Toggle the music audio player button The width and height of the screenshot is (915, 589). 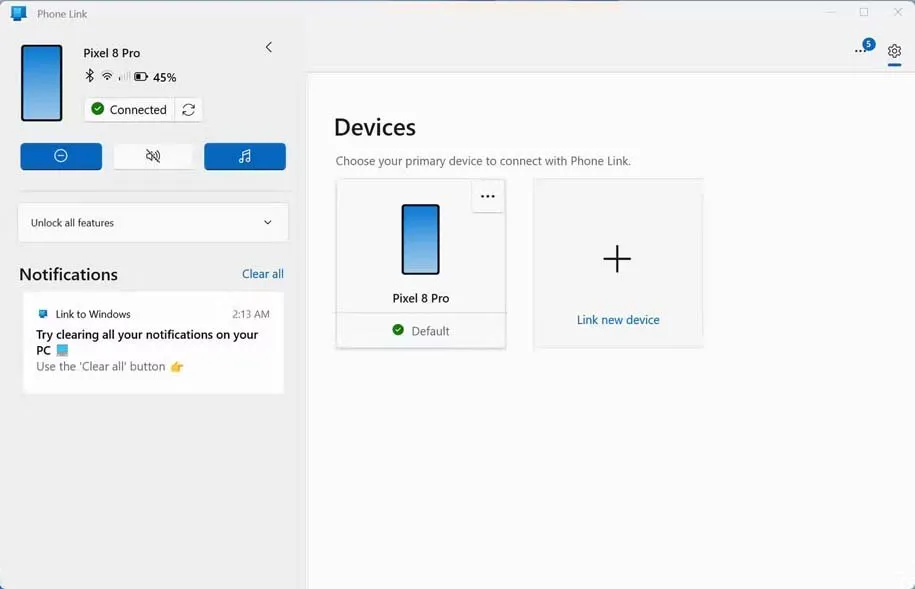(245, 156)
